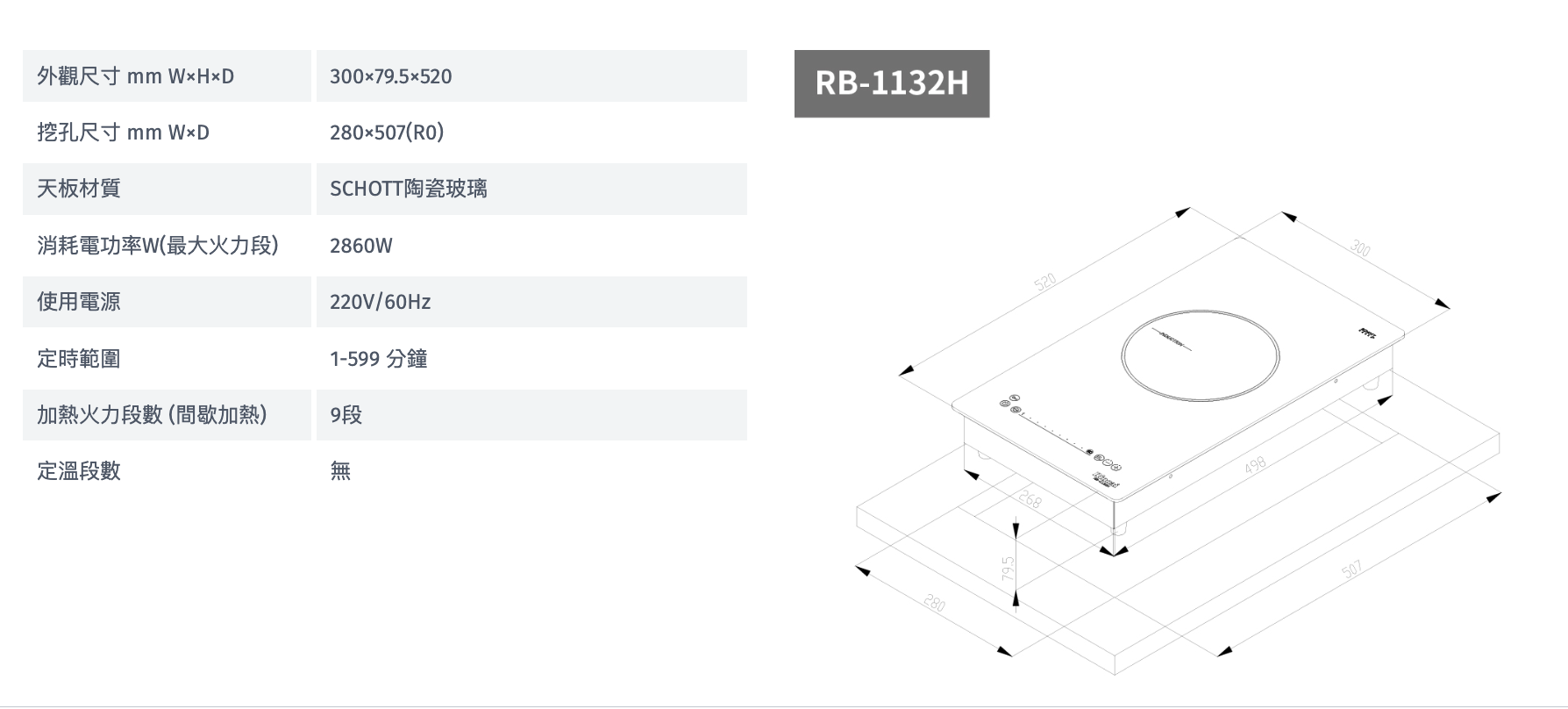Click the 507 cutout depth dimension label

pos(1351,570)
